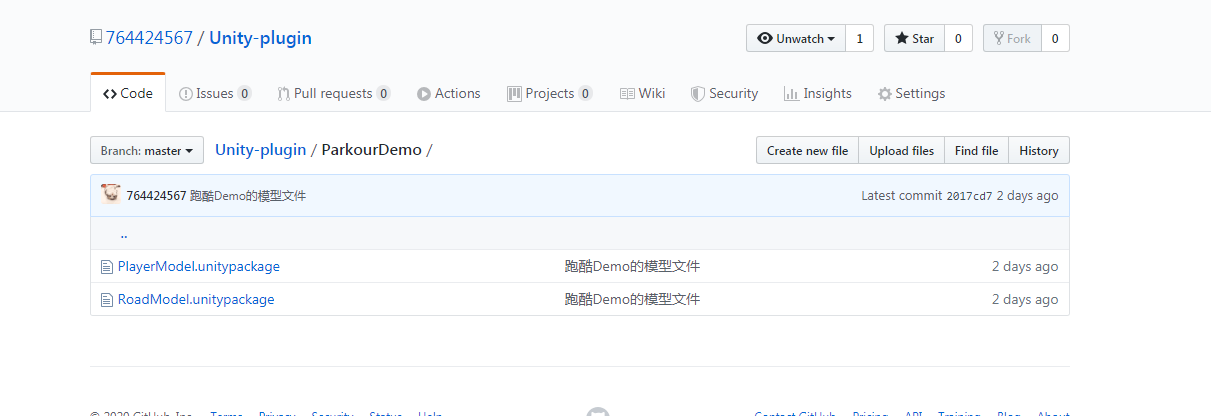Open the Unity-plugin repository title link
The height and width of the screenshot is (416, 1211).
point(260,38)
